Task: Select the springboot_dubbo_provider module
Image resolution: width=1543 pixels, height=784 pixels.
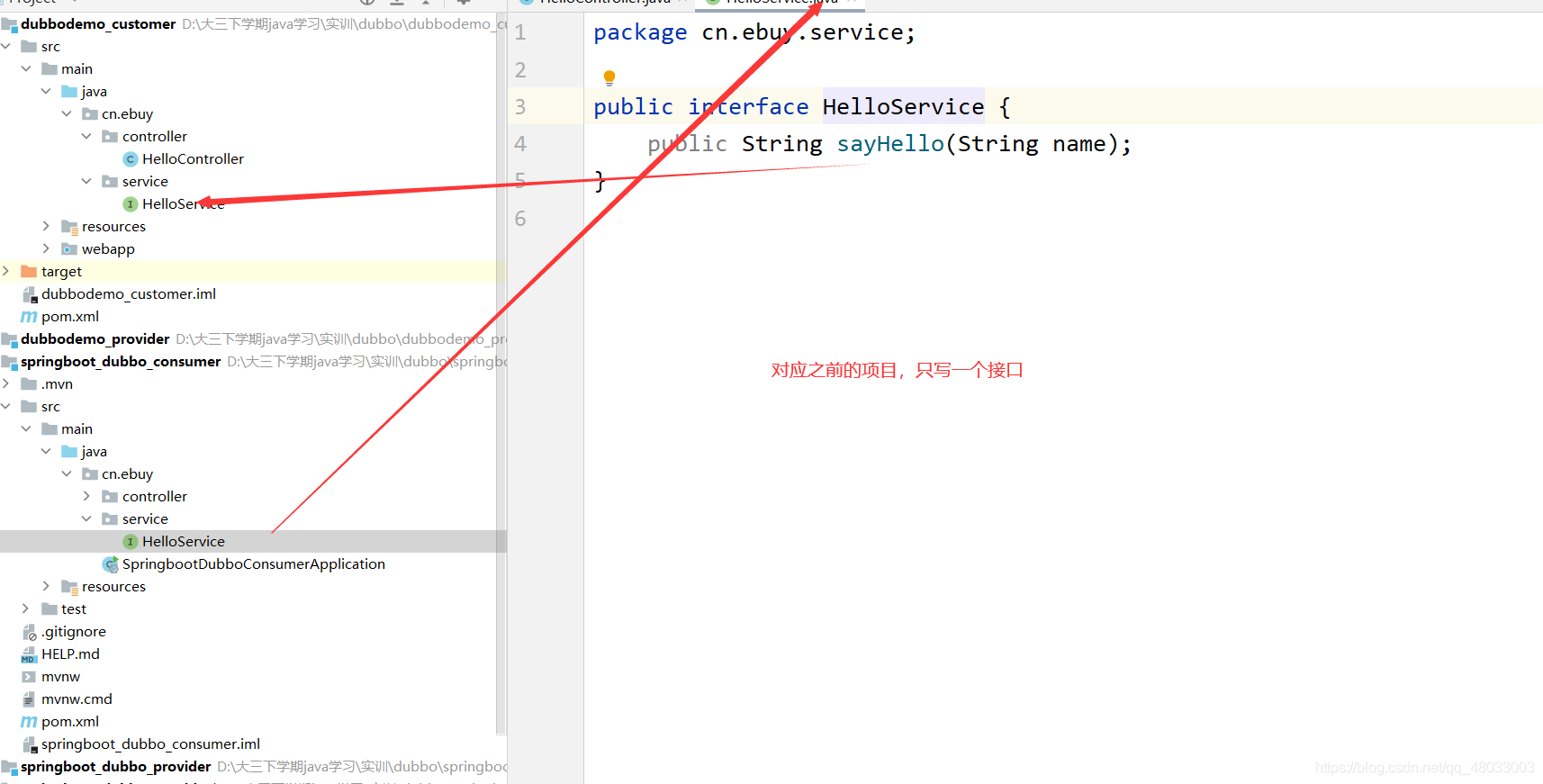Action: pos(116,767)
